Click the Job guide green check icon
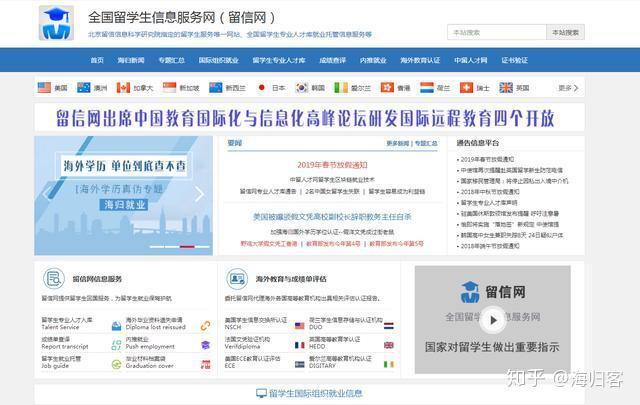640x405 pixels. (x=116, y=365)
